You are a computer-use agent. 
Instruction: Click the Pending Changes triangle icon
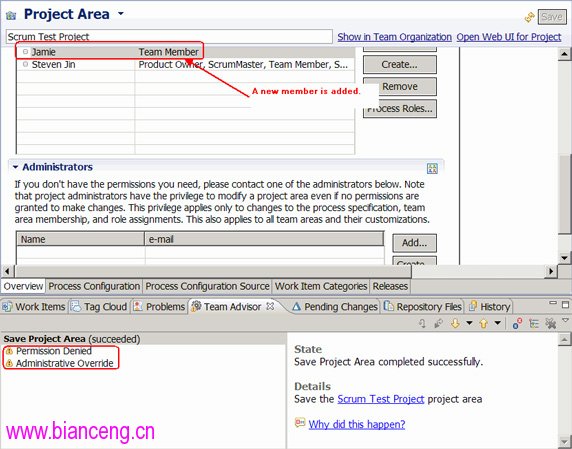tap(296, 307)
